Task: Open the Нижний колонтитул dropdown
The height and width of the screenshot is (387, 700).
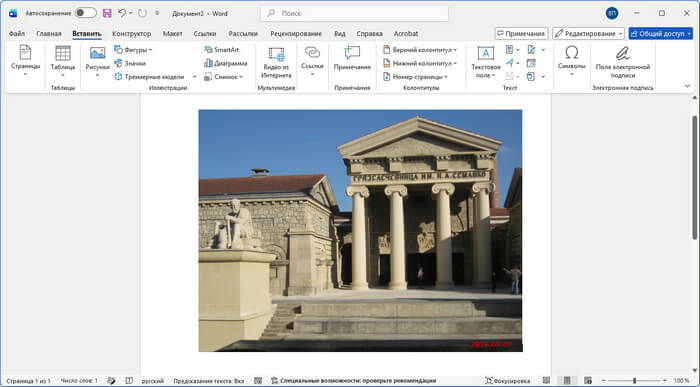Action: [455, 64]
